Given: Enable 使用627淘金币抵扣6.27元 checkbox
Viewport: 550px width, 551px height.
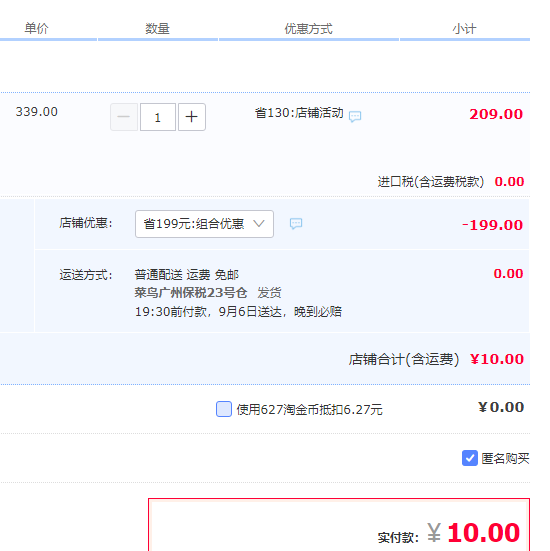Looking at the screenshot, I should click(x=224, y=409).
